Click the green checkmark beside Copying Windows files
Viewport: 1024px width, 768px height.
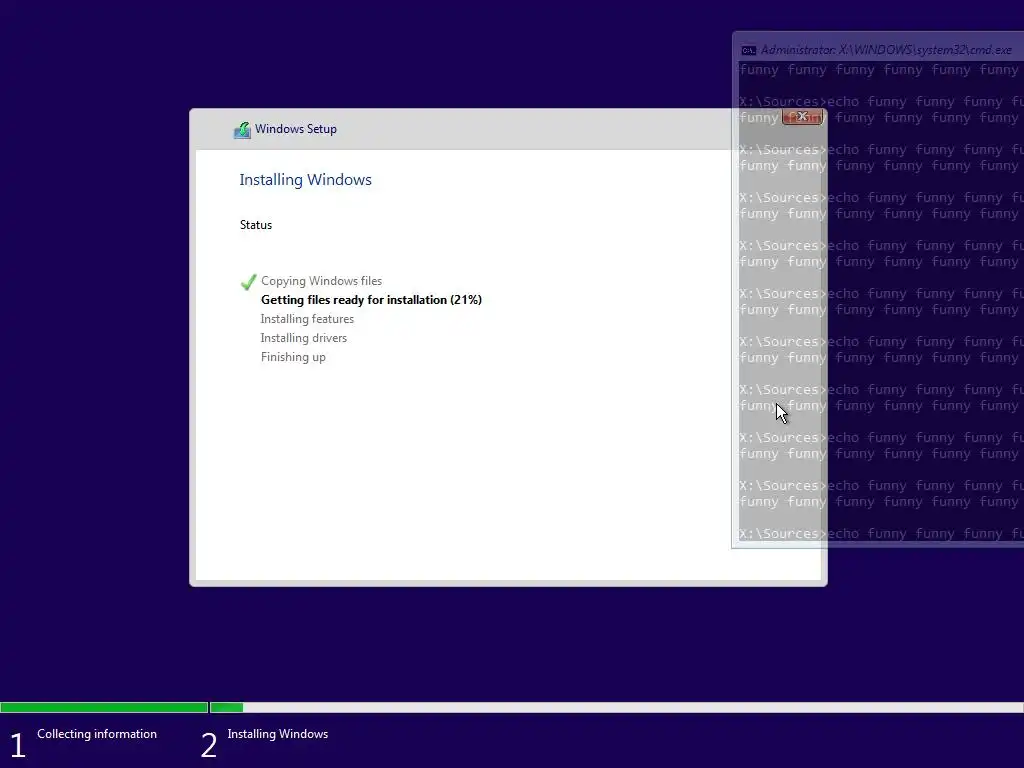coord(248,281)
